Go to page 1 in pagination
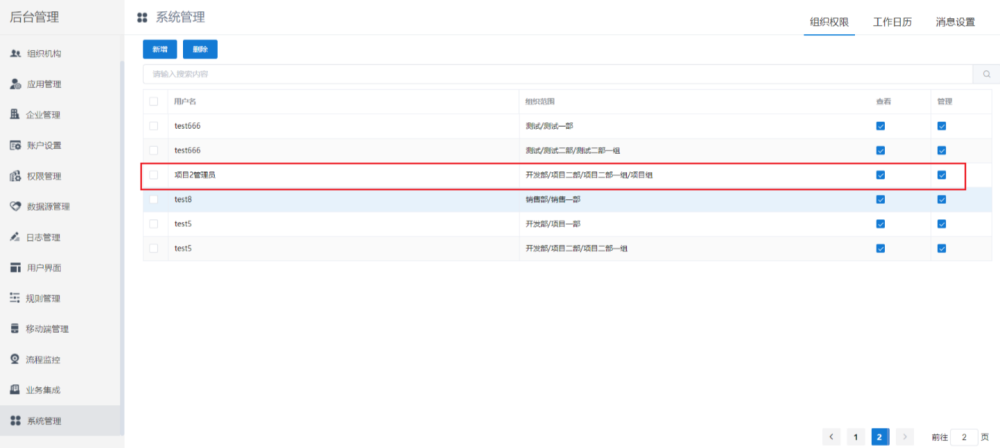The width and height of the screenshot is (1000, 448). [856, 437]
